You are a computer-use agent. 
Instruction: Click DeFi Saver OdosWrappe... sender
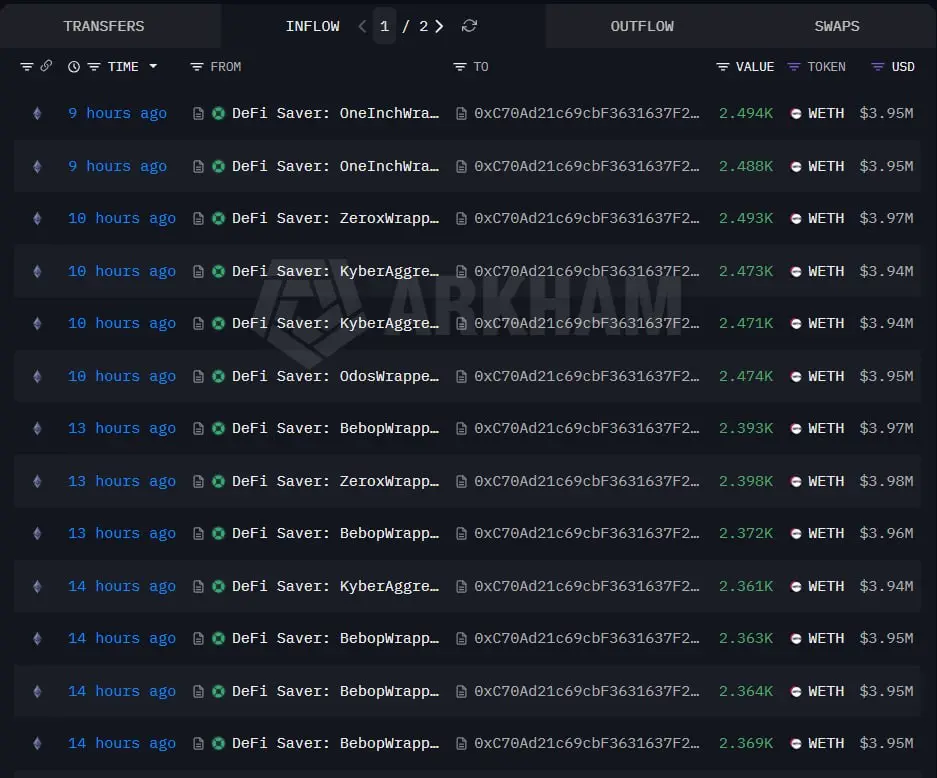click(335, 376)
